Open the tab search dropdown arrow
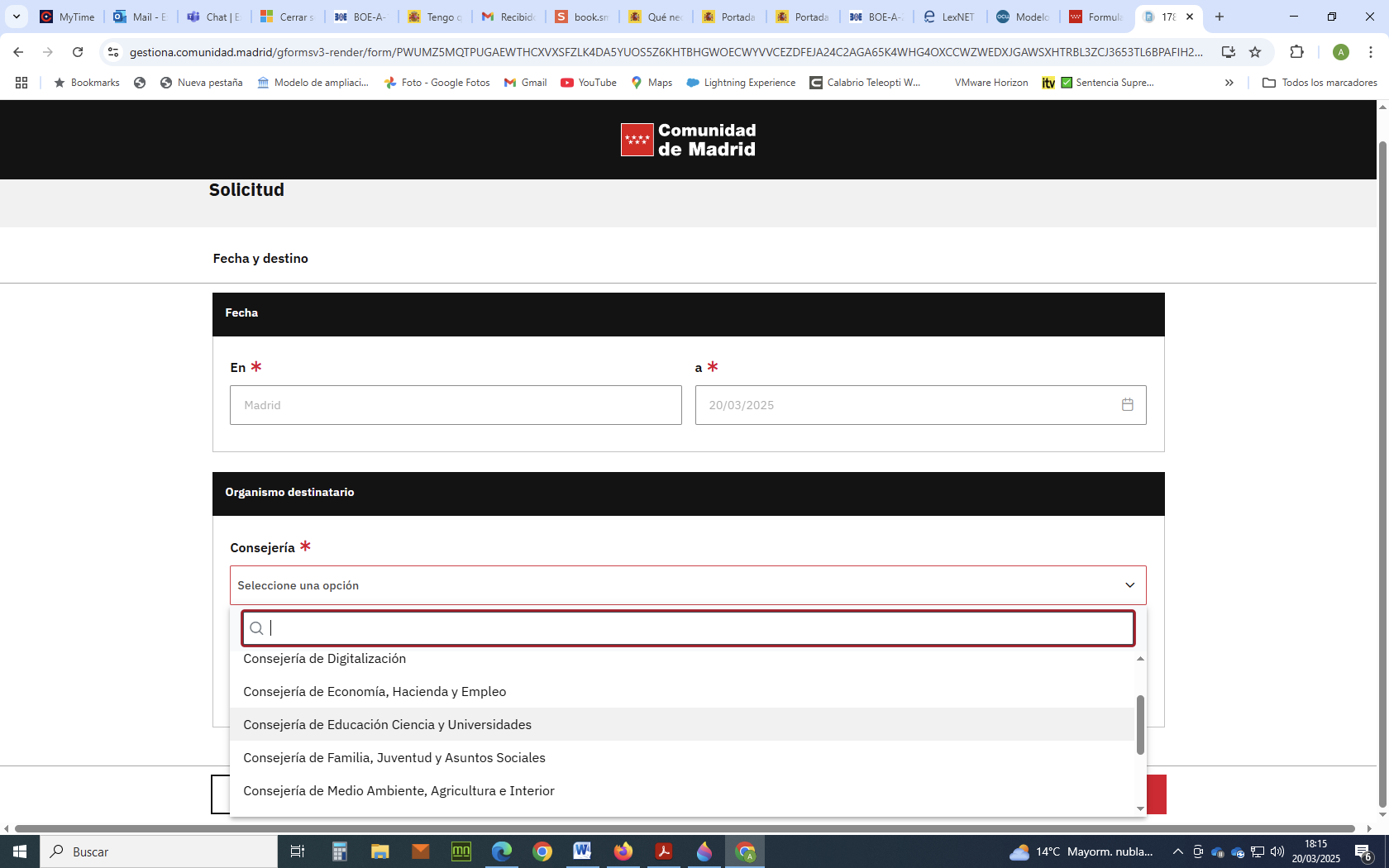 tap(17, 17)
